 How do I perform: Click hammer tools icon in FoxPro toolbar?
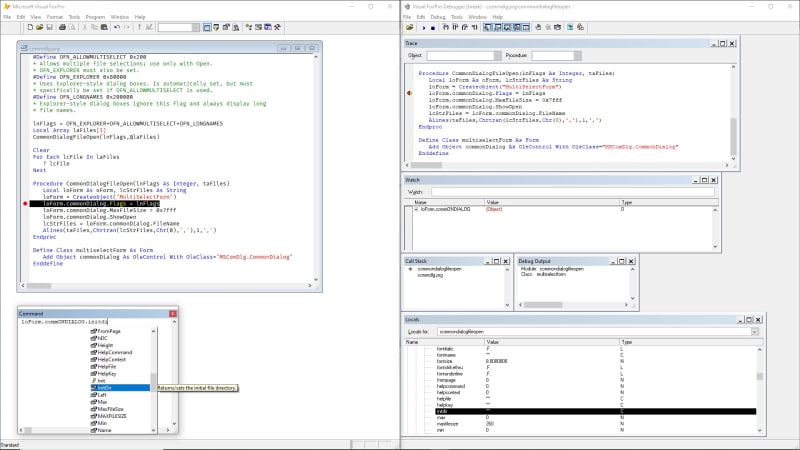click(x=278, y=27)
